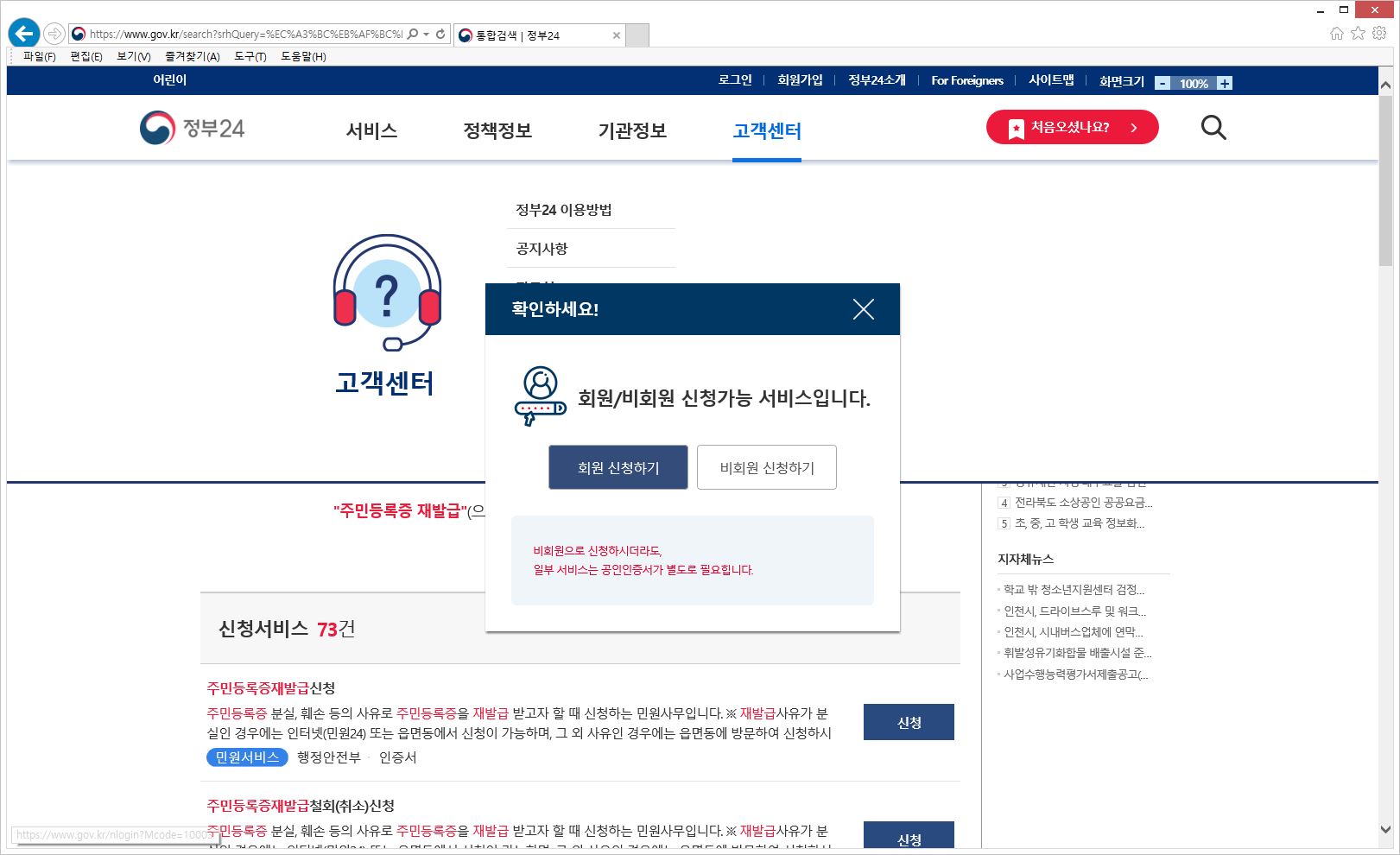Increase screen size with plus button
Viewport: 1400px width, 855px height.
(1225, 84)
